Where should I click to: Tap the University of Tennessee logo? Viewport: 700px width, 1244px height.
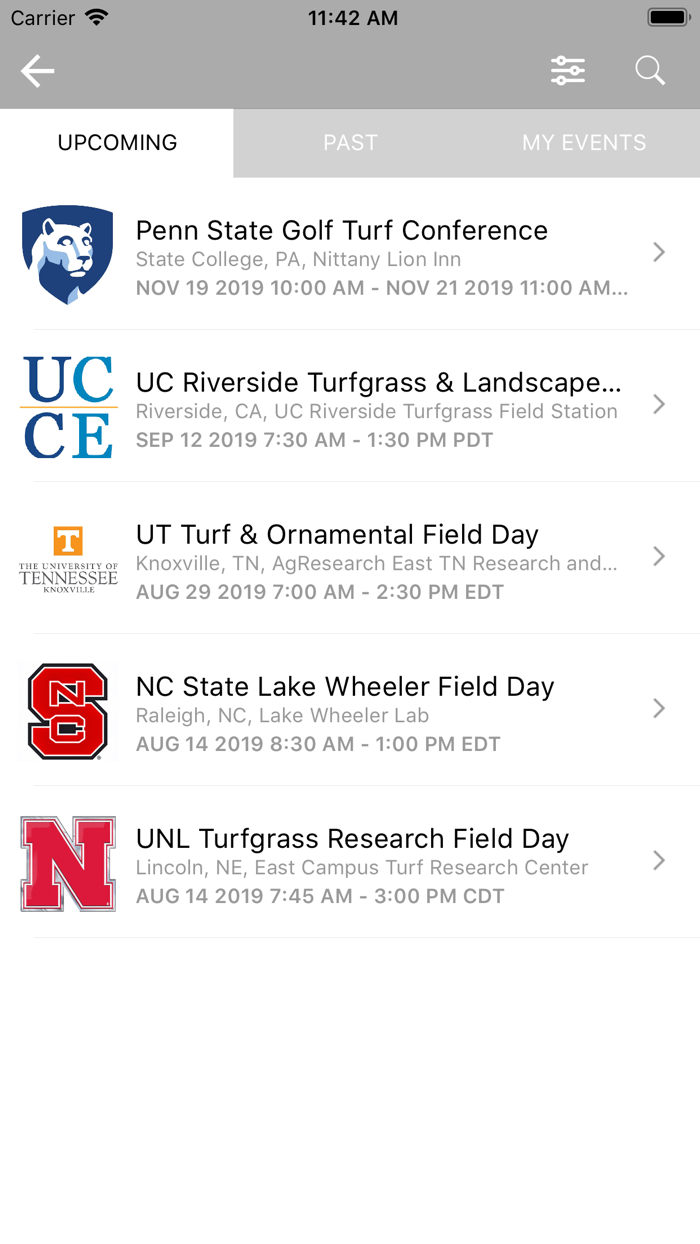coord(67,557)
